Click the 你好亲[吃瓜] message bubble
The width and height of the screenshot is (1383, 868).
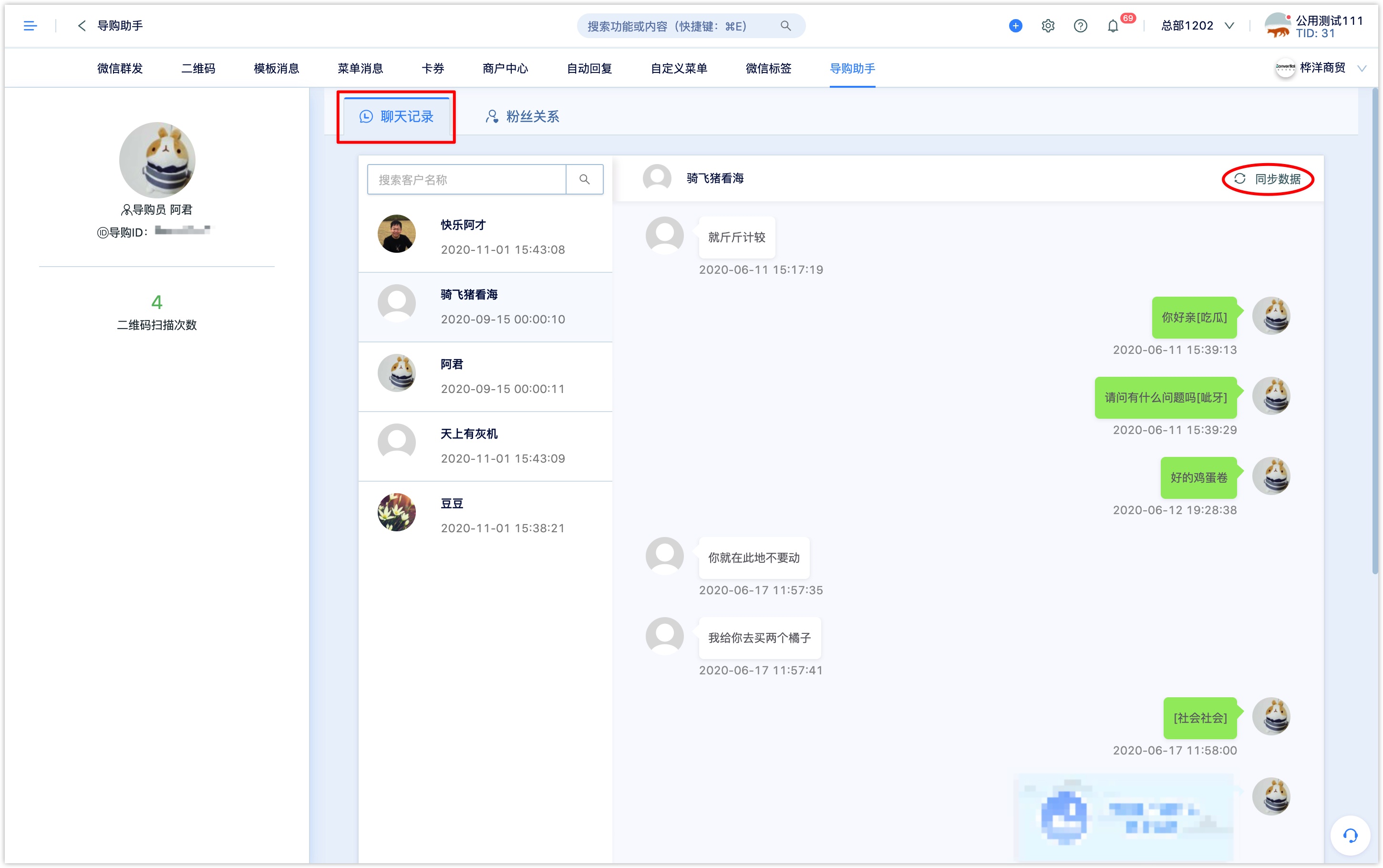(x=1194, y=318)
